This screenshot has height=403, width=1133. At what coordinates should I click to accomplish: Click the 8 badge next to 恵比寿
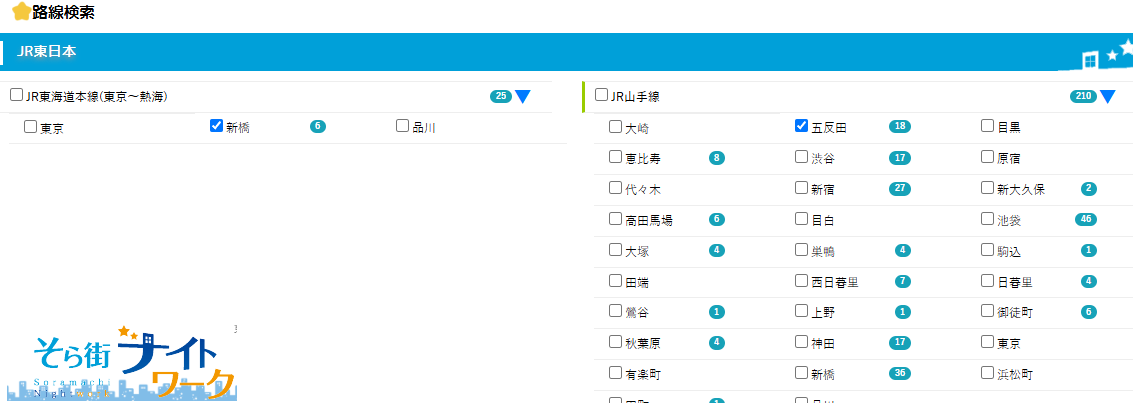pos(717,157)
